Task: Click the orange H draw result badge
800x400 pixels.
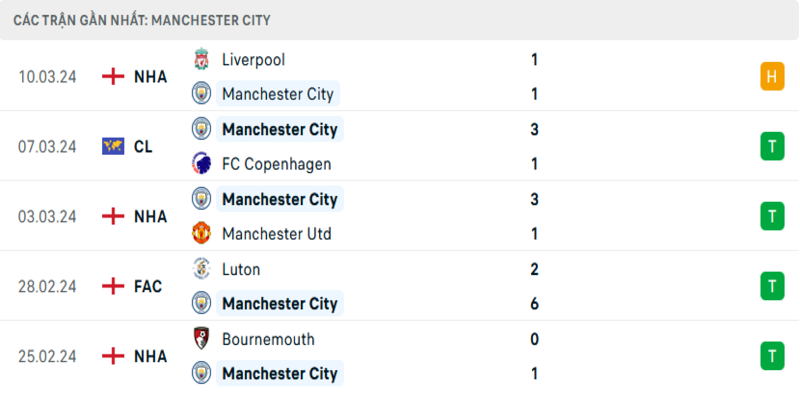Action: click(771, 76)
